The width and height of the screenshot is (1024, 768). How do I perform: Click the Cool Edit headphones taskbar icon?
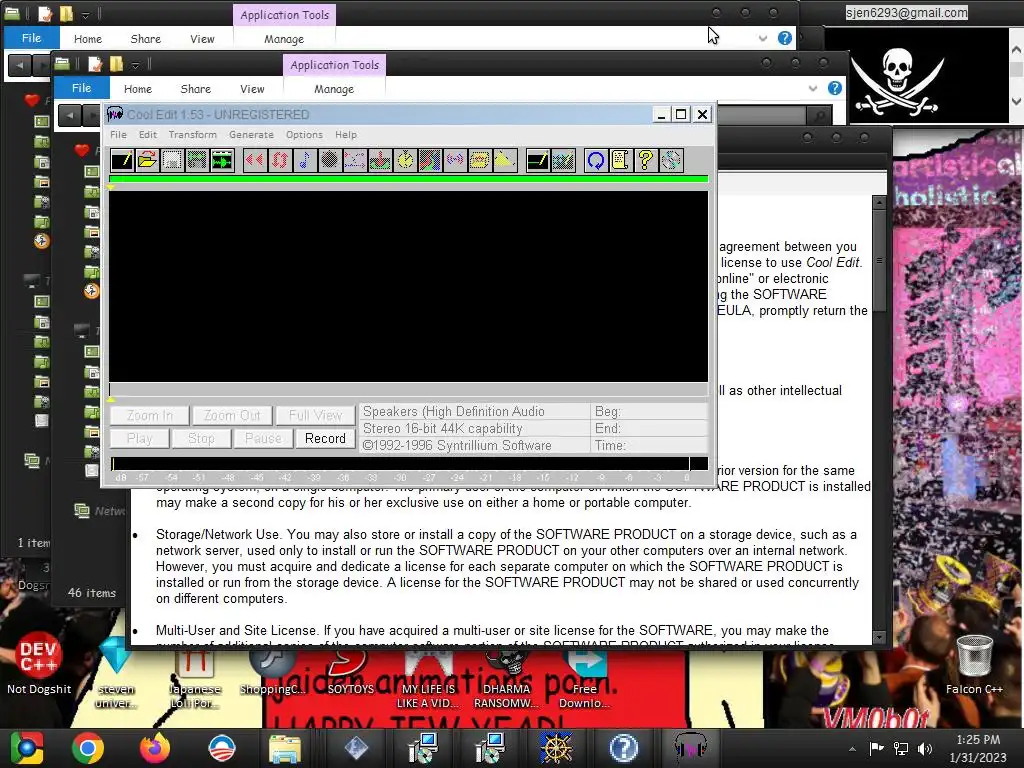point(690,748)
